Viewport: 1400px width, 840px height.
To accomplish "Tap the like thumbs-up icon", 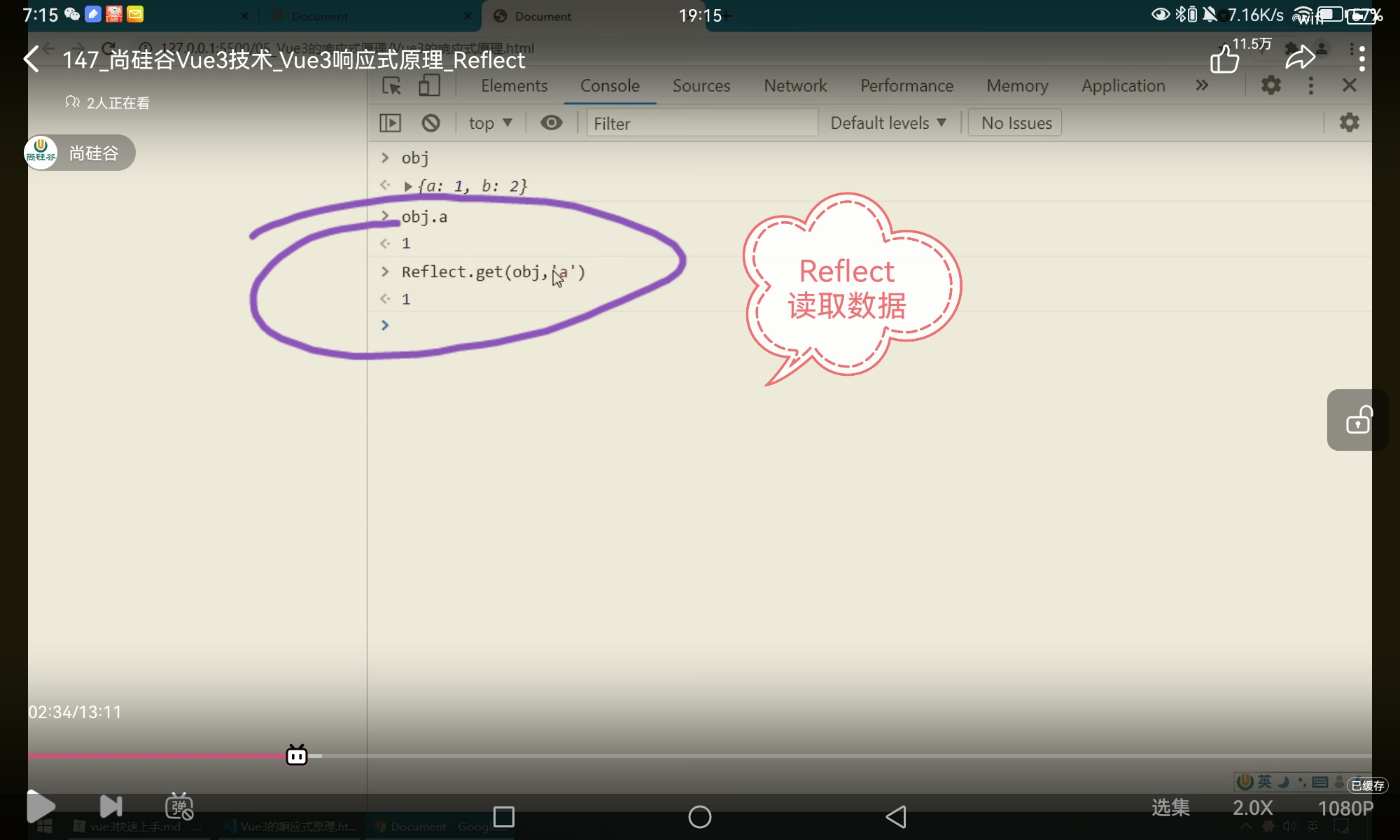I will (1224, 59).
